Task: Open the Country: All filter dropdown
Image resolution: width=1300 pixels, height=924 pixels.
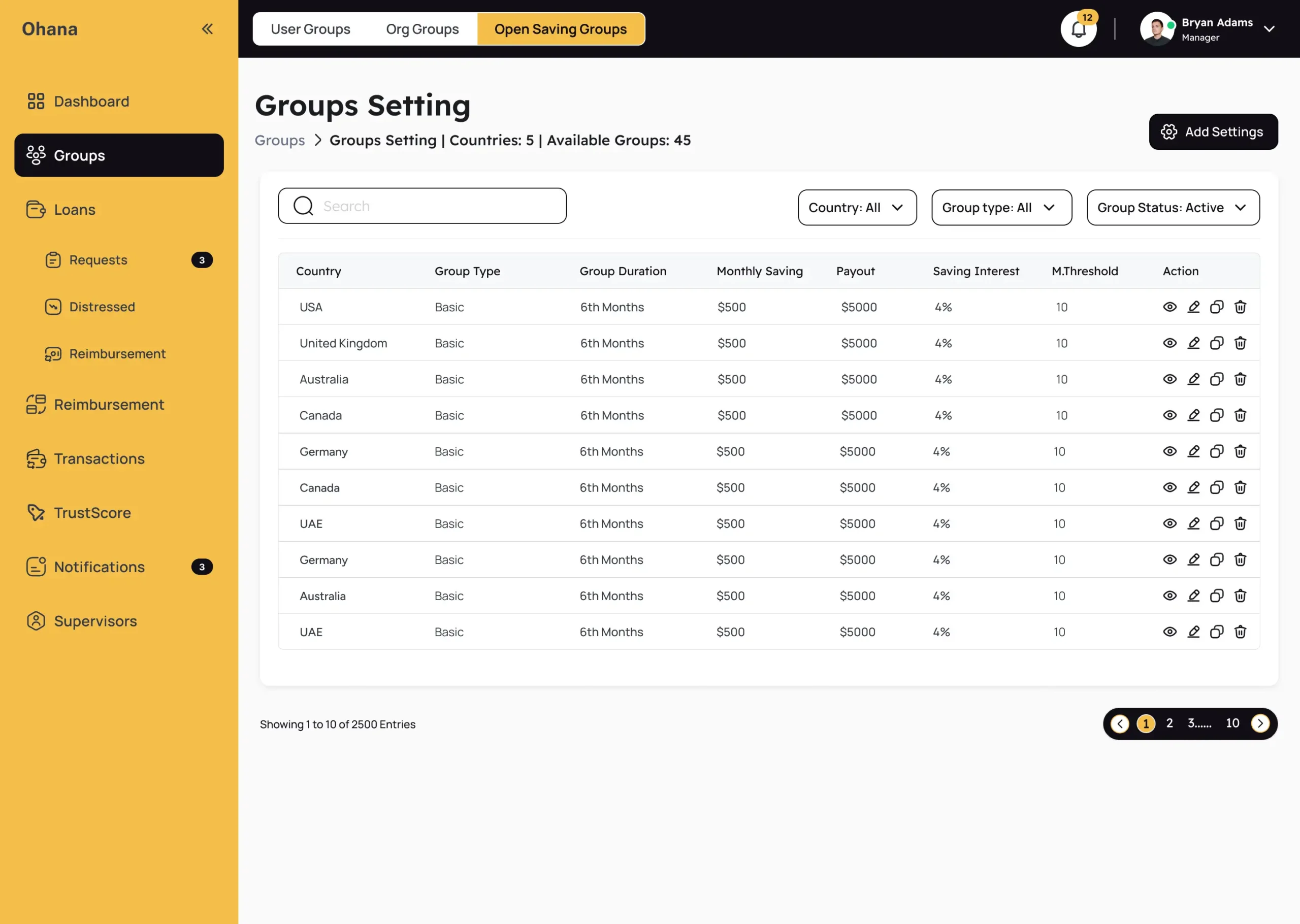Action: coord(857,208)
